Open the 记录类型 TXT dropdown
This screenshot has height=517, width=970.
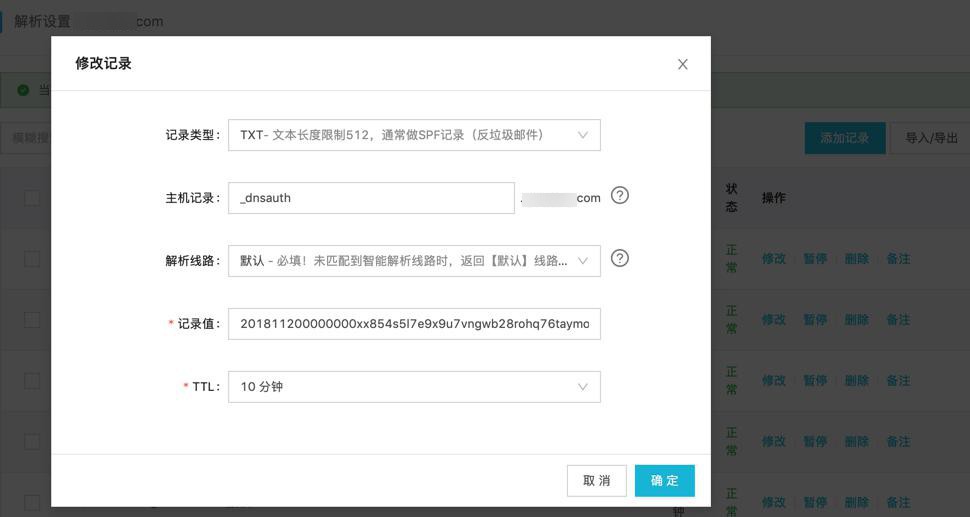tap(414, 135)
